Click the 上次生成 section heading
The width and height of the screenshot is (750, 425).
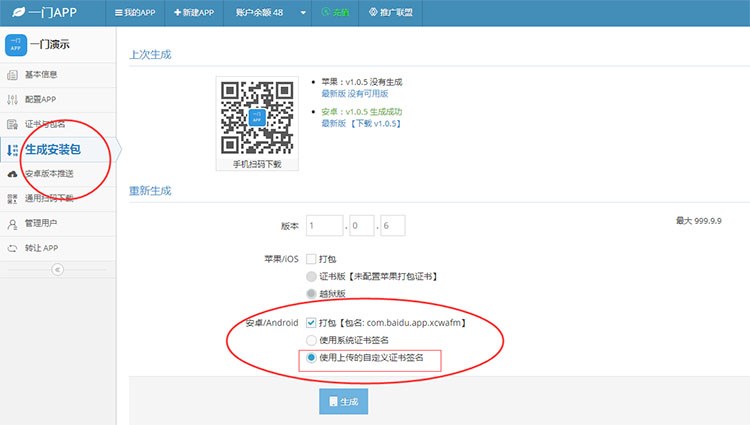(x=150, y=54)
